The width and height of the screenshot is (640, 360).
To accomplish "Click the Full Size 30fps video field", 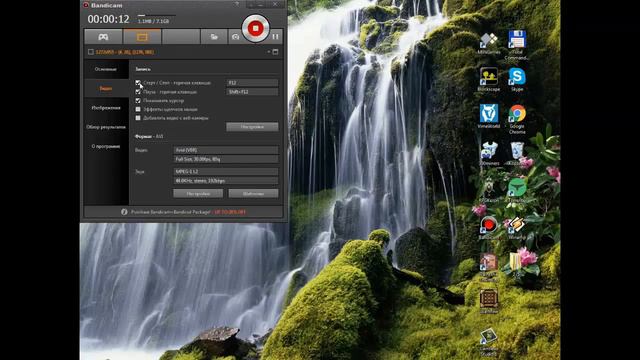I will pos(226,159).
